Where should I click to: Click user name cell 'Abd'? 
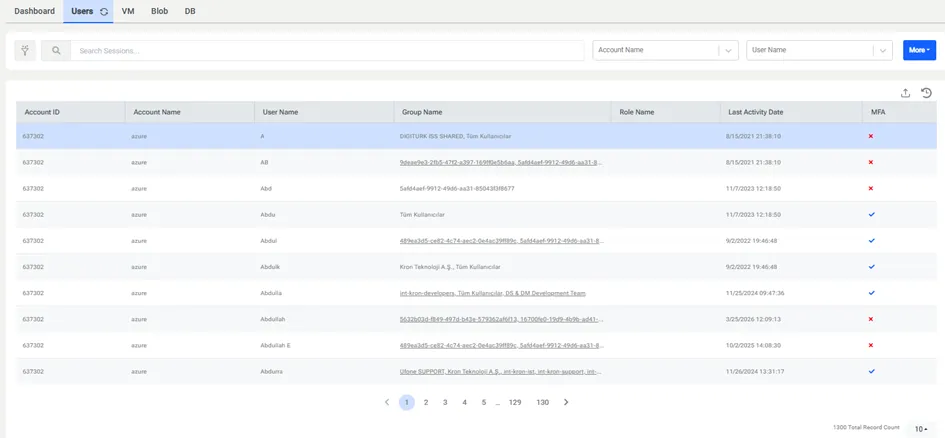click(266, 189)
